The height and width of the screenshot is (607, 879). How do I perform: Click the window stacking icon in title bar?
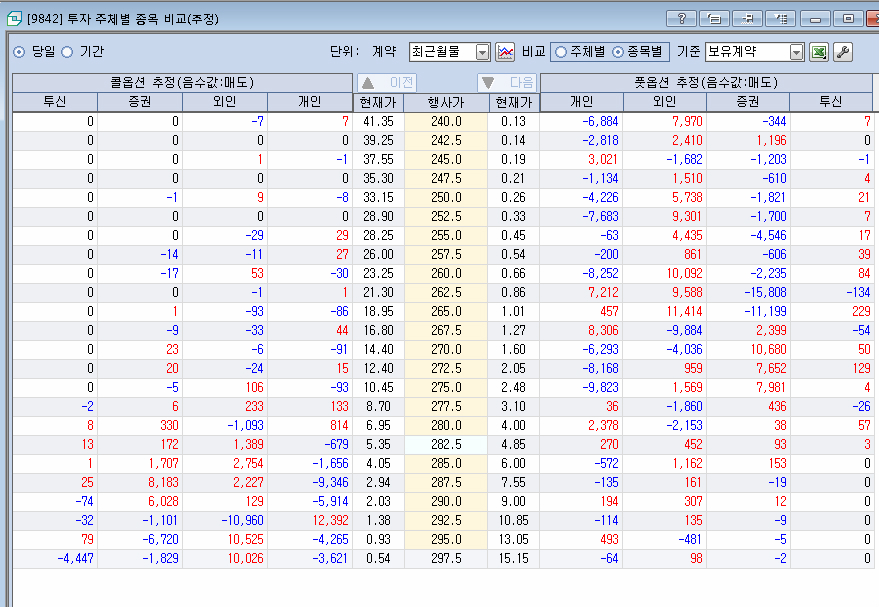pyautogui.click(x=715, y=19)
